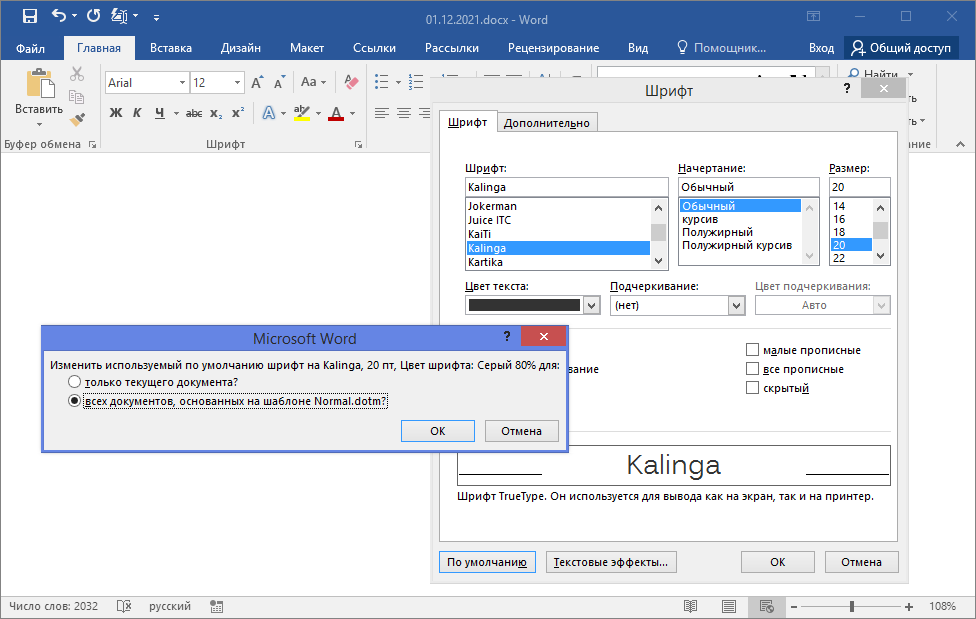
Task: Zoom in with the plus button
Action: 909,606
